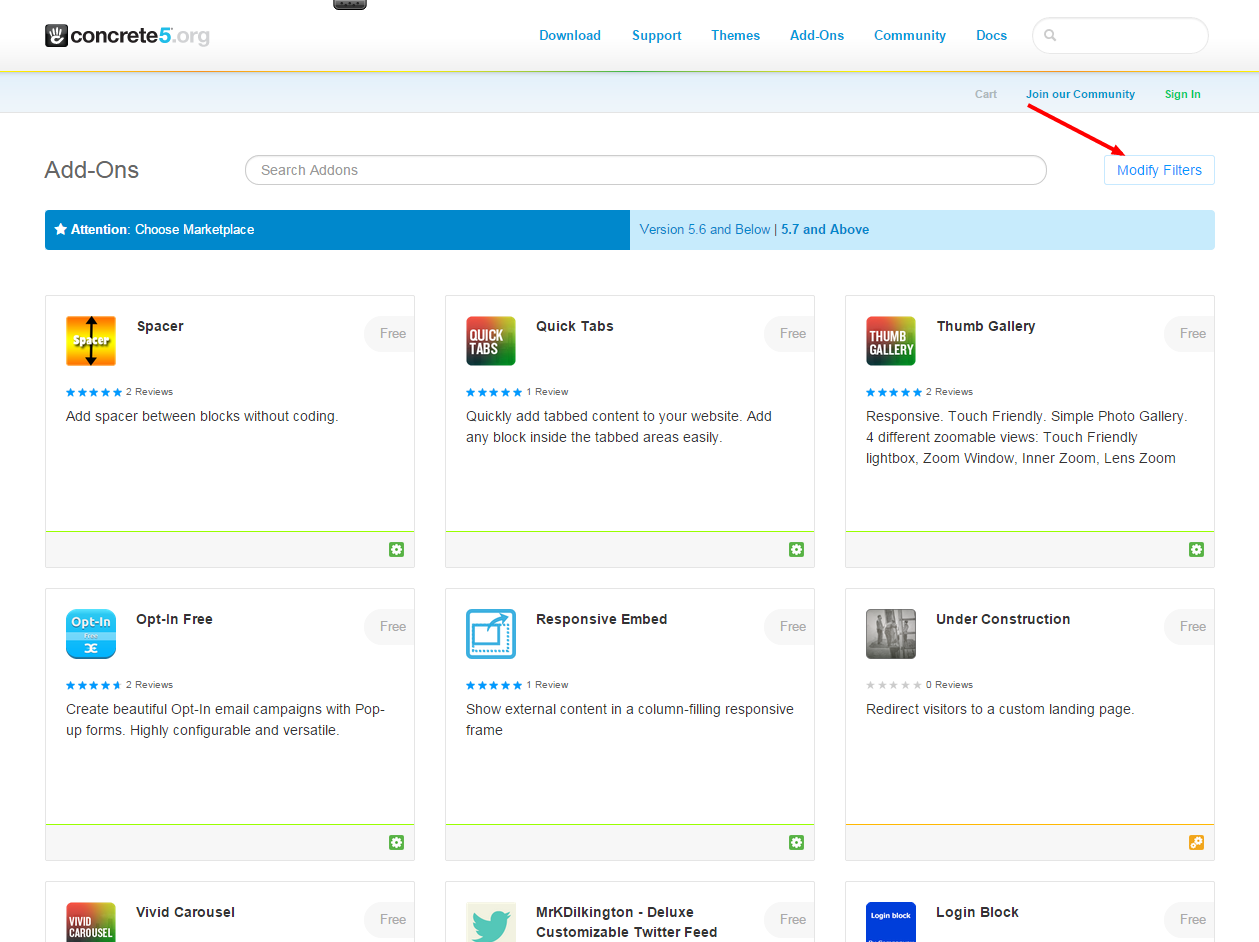The height and width of the screenshot is (942, 1259).
Task: Open the Cart link
Action: [986, 94]
